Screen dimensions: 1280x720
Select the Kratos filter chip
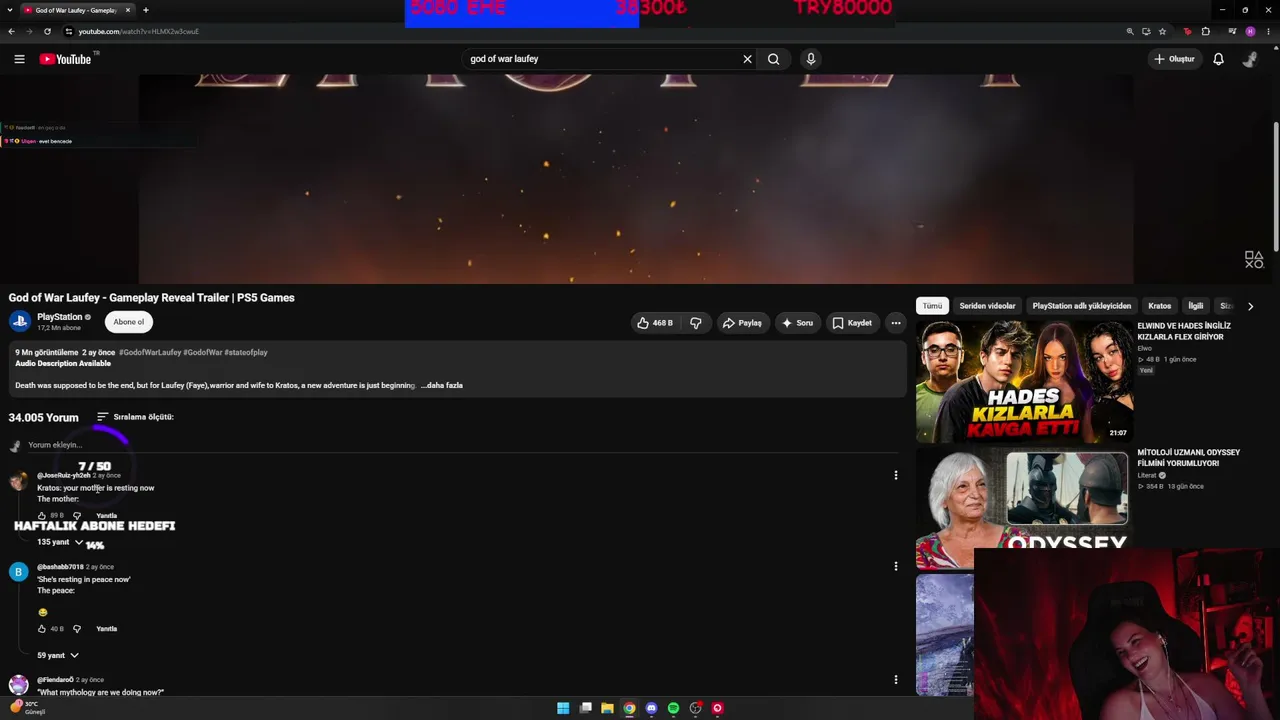click(x=1160, y=306)
